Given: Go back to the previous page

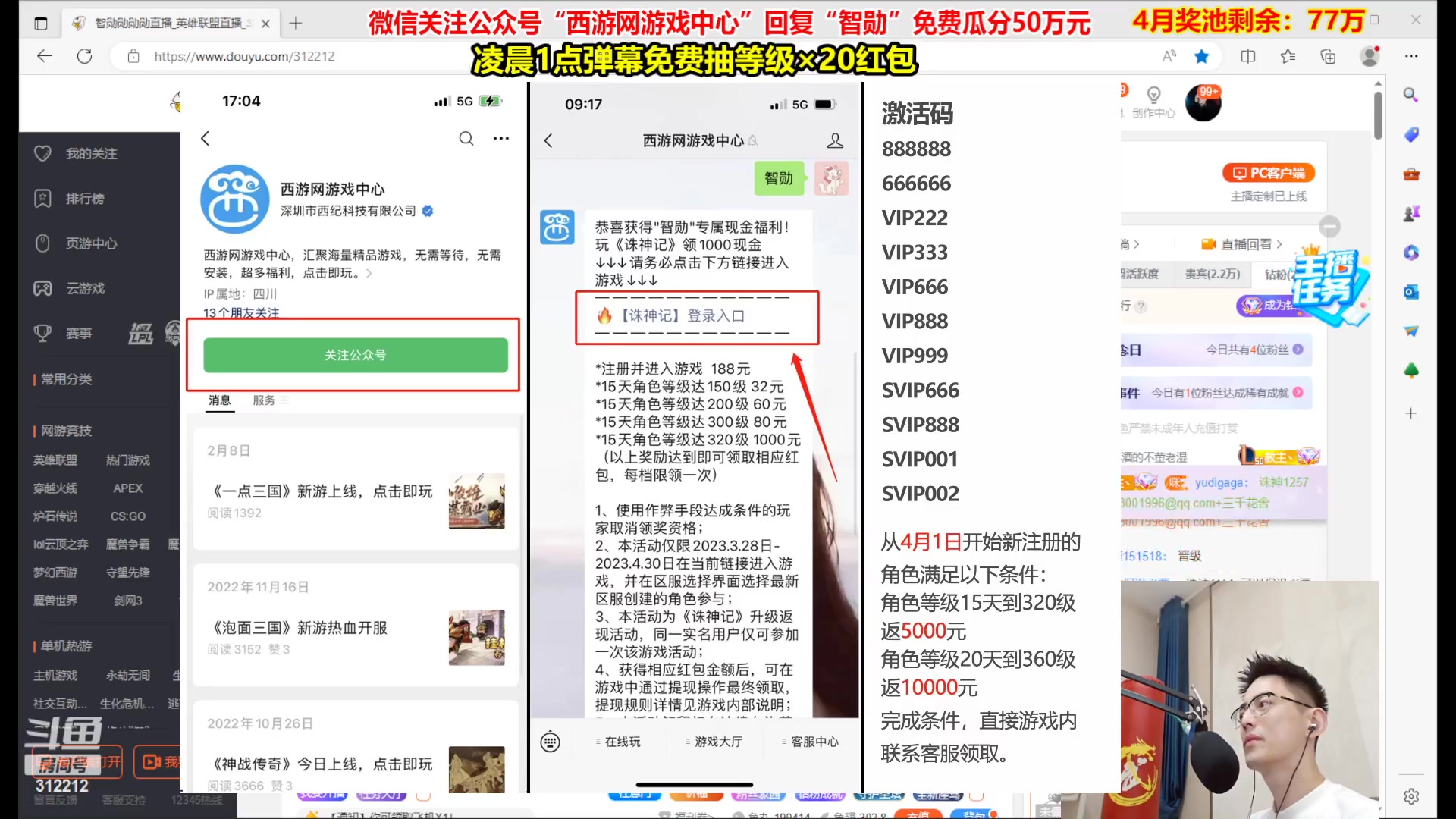Looking at the screenshot, I should coord(45,56).
